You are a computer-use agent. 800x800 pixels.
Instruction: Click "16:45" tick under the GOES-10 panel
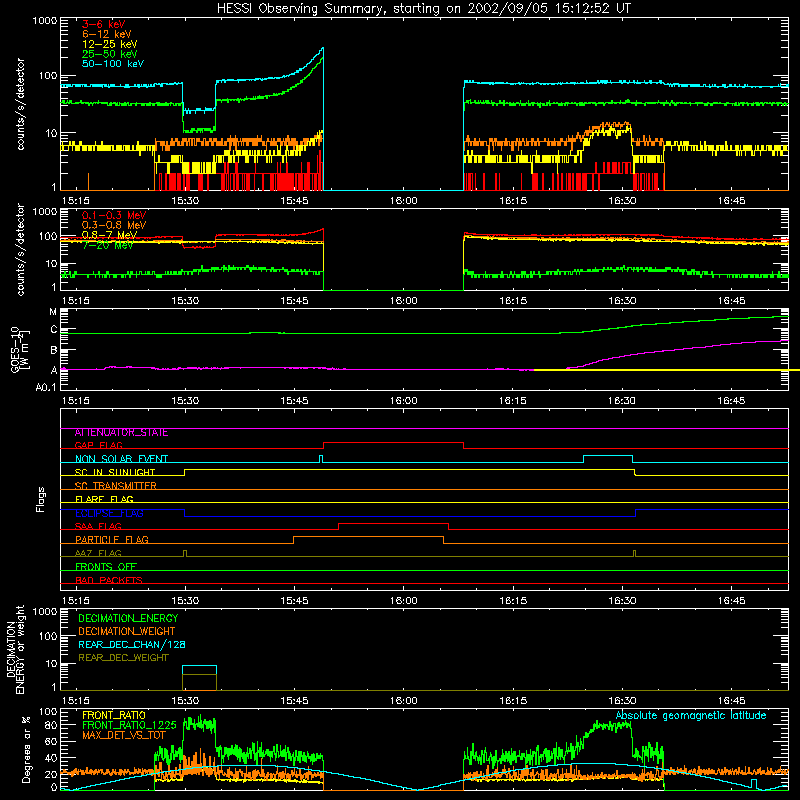coord(731,401)
